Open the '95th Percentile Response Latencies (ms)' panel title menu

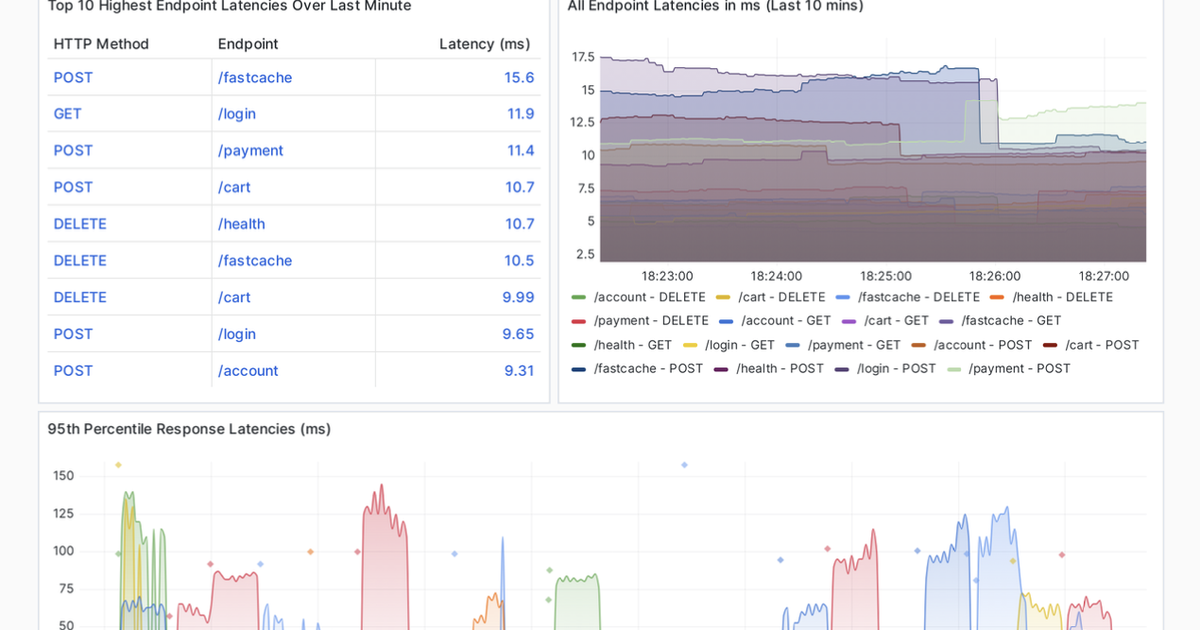tap(189, 429)
